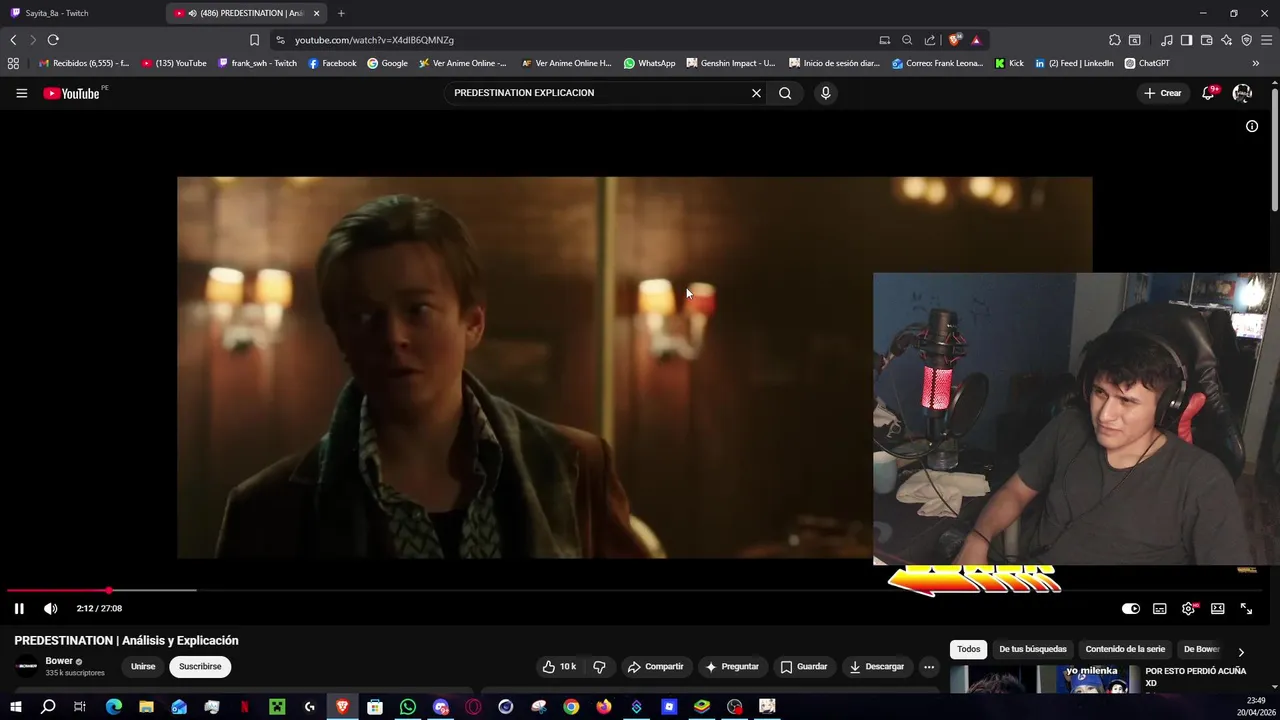Save the video with Guardar

[x=804, y=666]
